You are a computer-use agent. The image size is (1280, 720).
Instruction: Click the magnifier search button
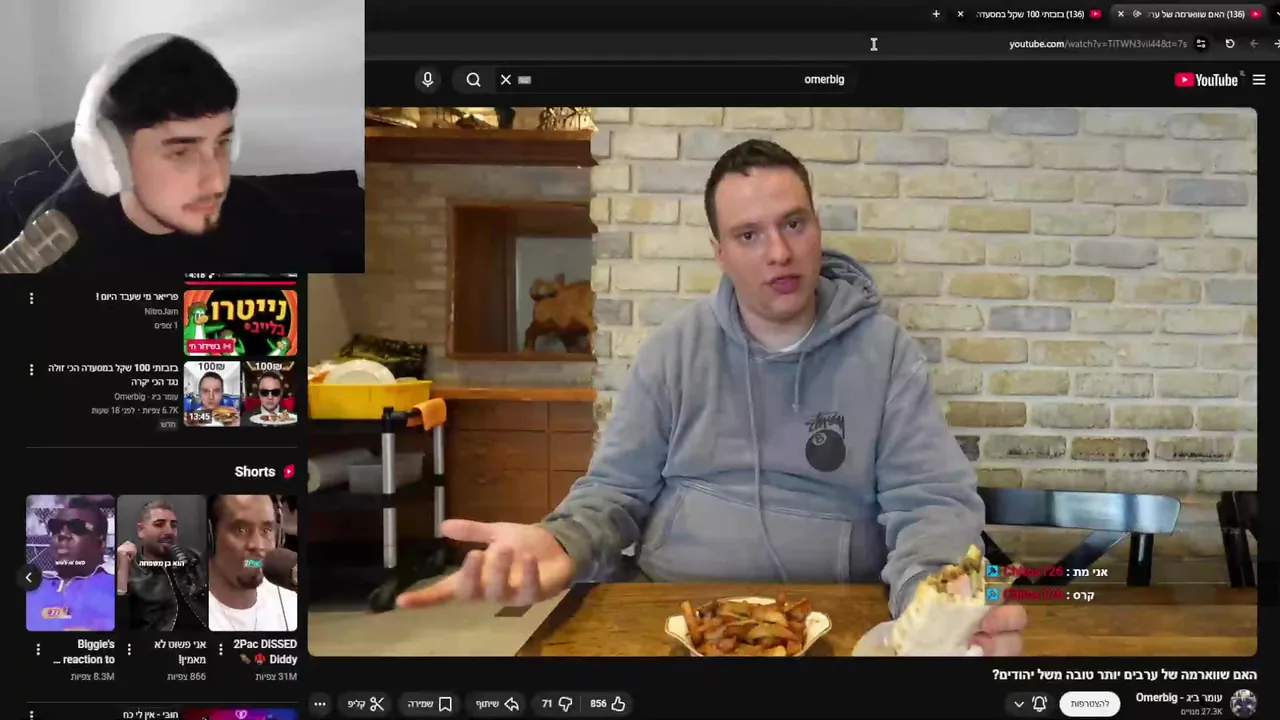click(474, 80)
